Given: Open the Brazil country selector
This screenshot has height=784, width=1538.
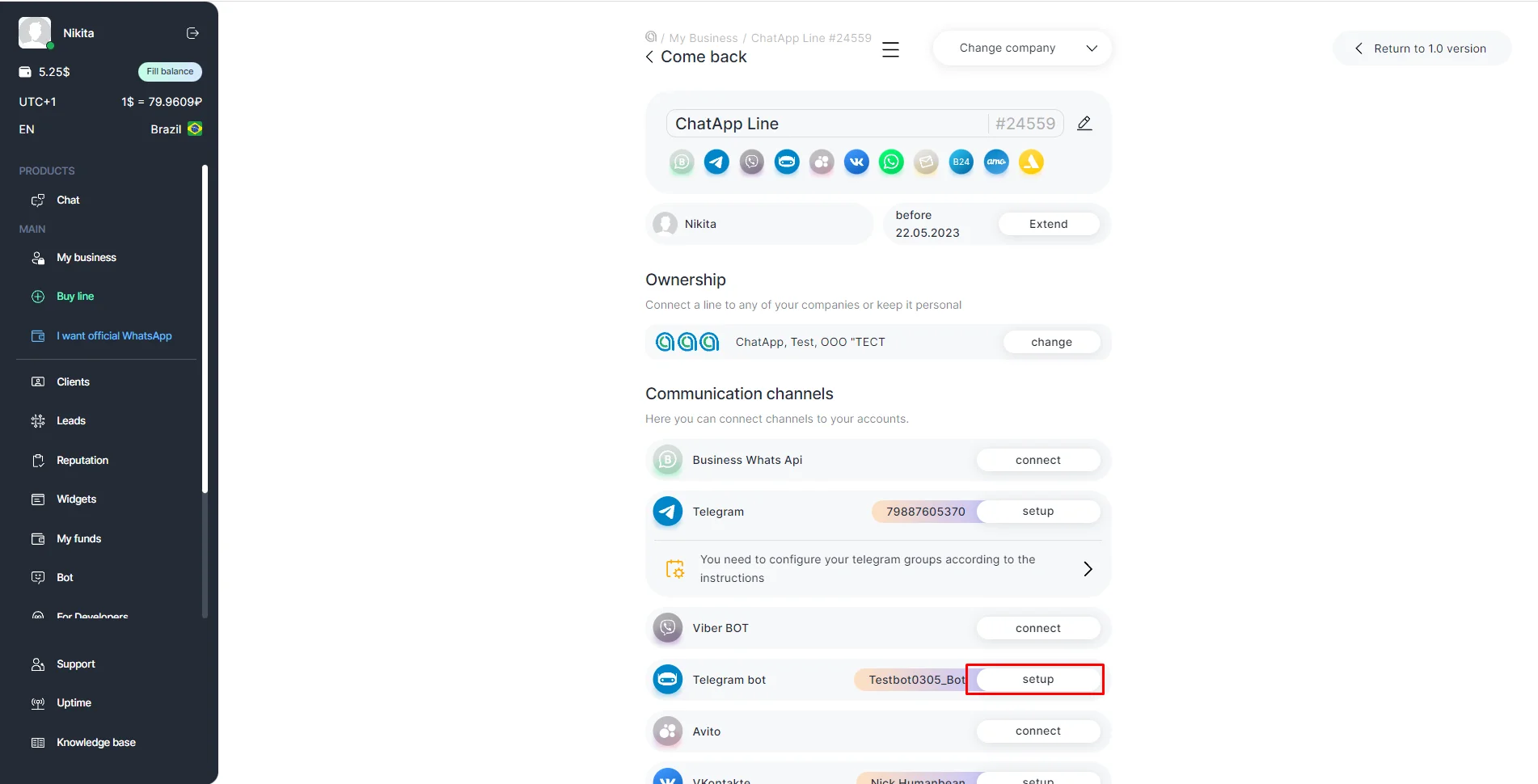Looking at the screenshot, I should pyautogui.click(x=175, y=129).
